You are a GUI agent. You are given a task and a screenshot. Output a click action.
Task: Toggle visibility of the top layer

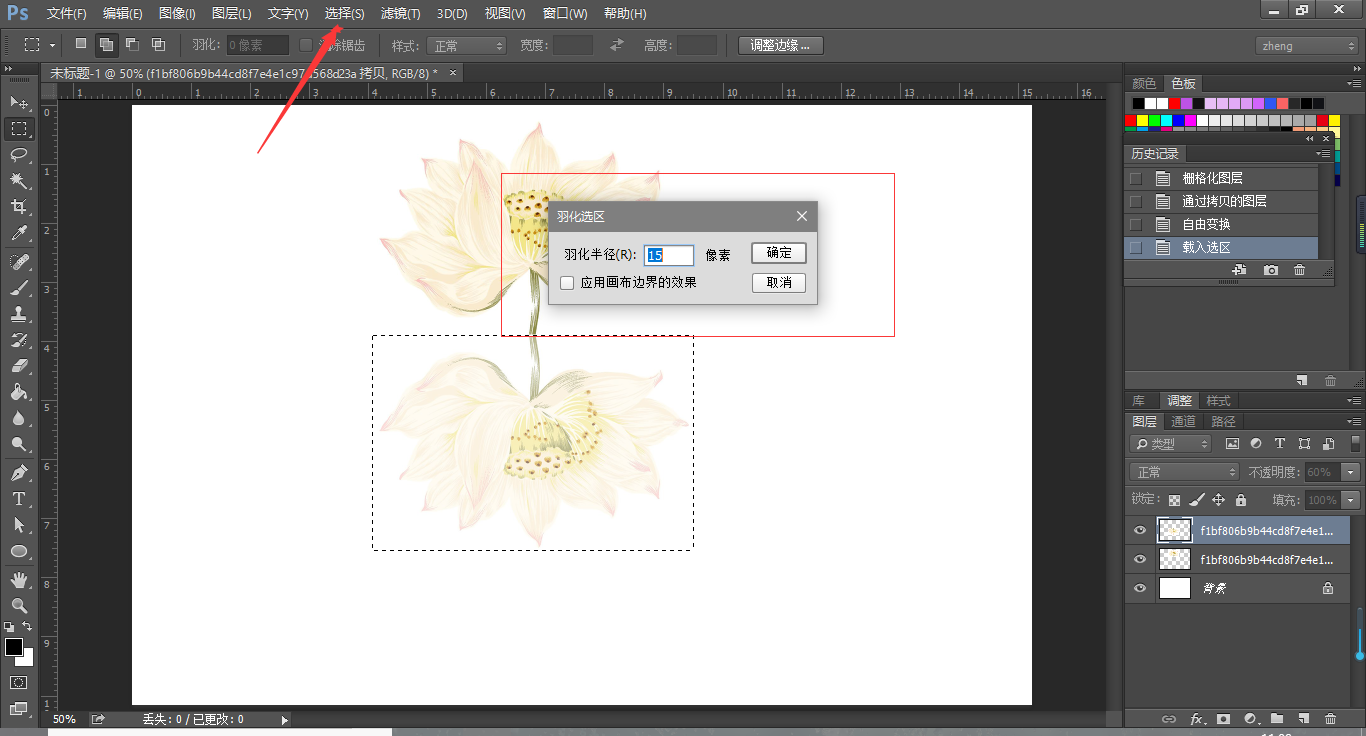coord(1140,530)
